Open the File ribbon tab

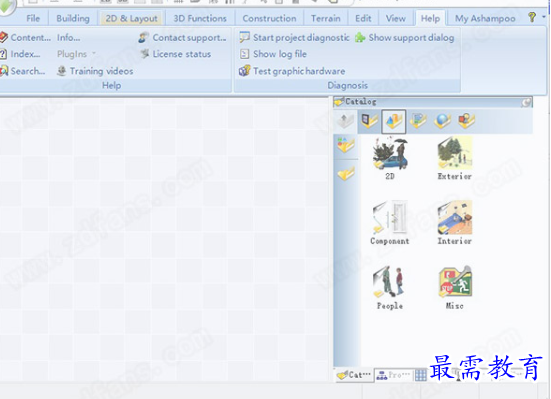[33, 18]
